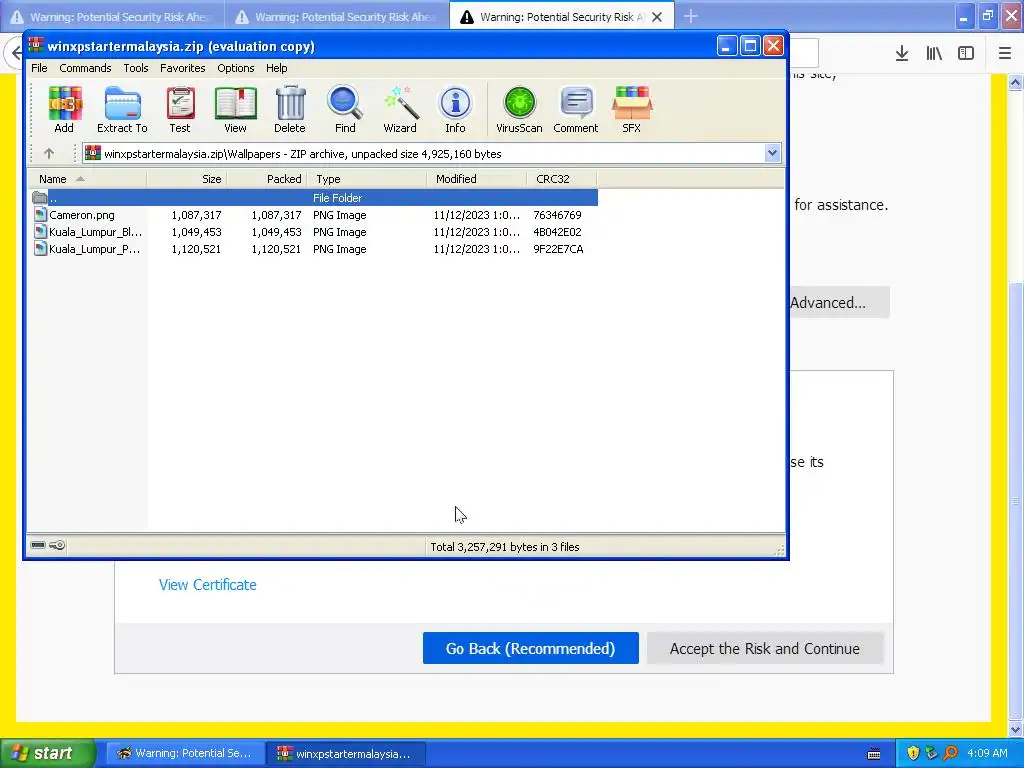Click the File Folder type cell
The height and width of the screenshot is (768, 1024).
pyautogui.click(x=337, y=197)
